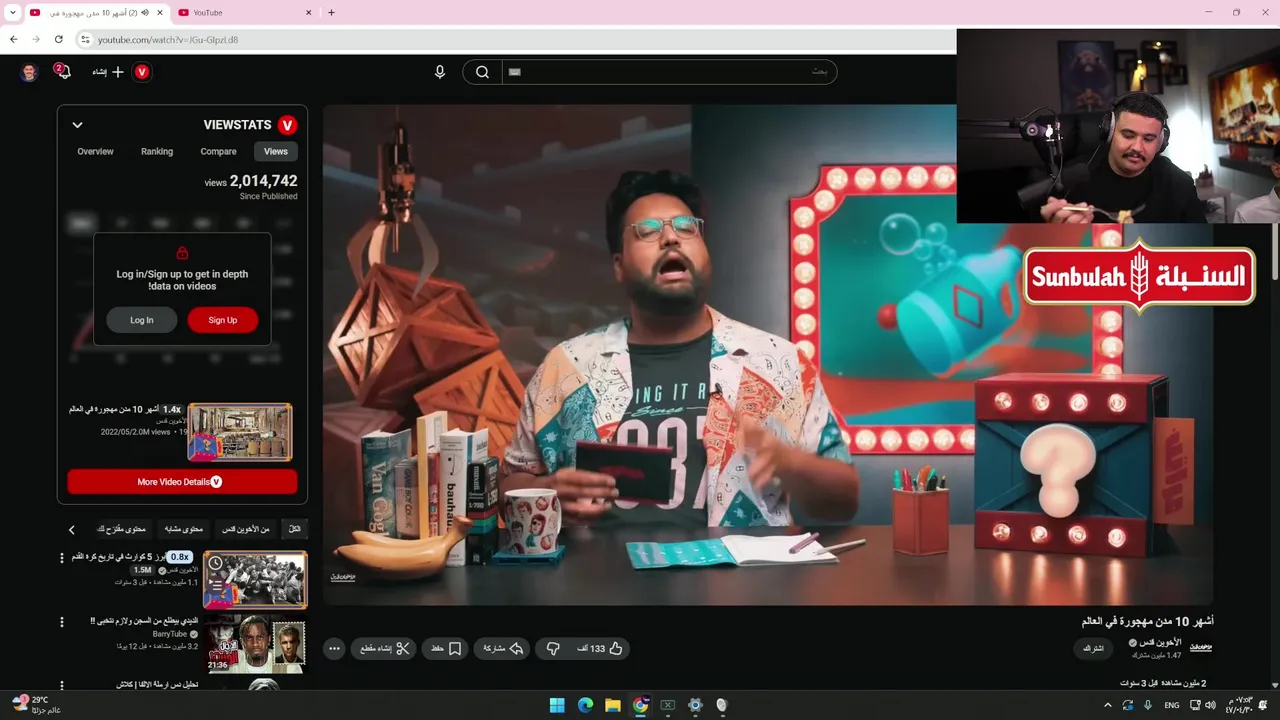Screen dimensions: 1280x720
Task: Open Settings gear from taskbar
Action: (x=695, y=705)
